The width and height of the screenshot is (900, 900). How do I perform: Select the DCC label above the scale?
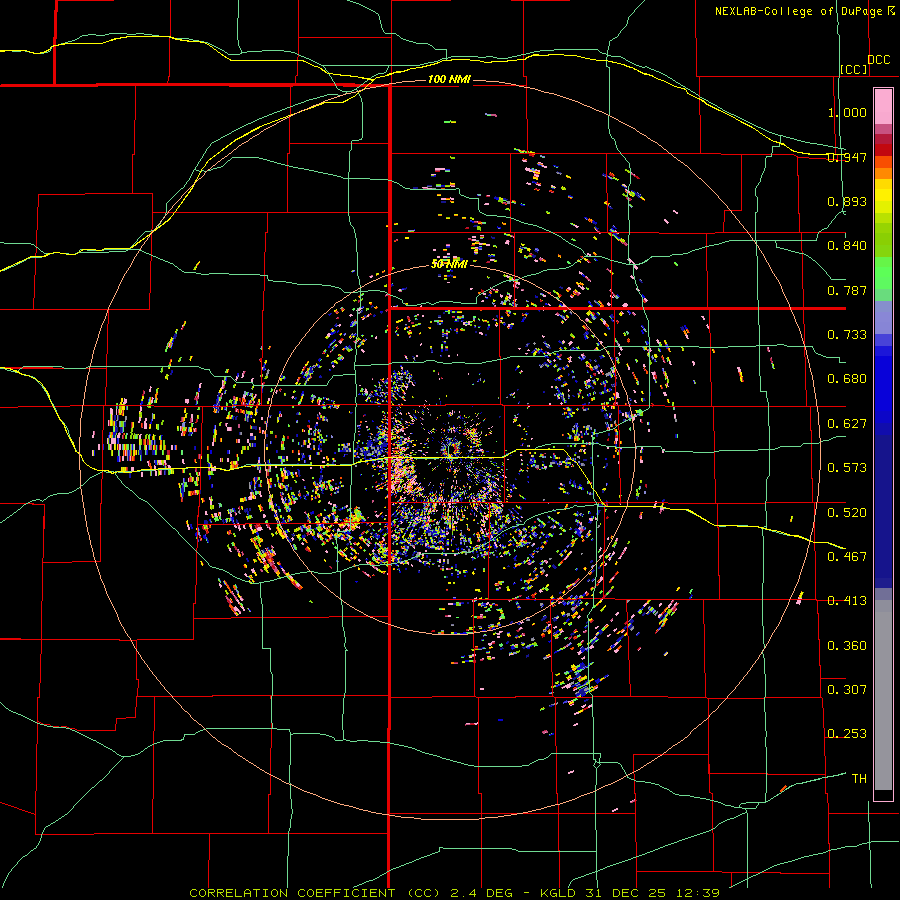(879, 60)
